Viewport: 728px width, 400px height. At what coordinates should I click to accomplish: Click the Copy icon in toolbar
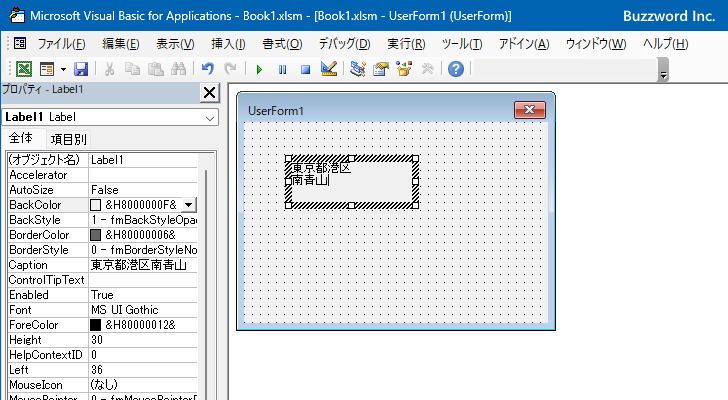point(132,69)
